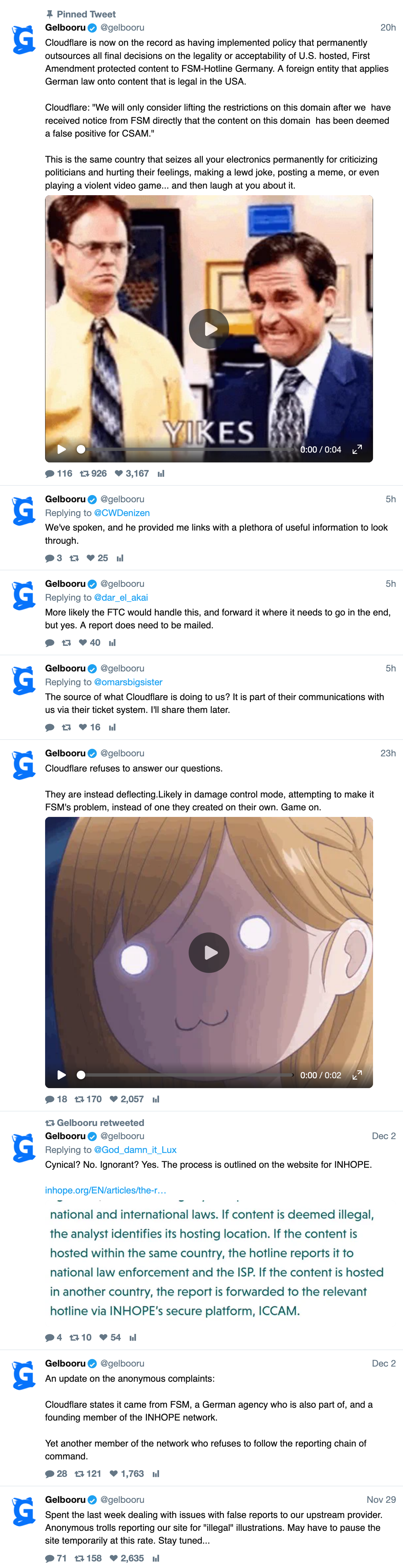403x1568 pixels.
Task: Seek the YIKES video progress bar
Action: [185, 449]
